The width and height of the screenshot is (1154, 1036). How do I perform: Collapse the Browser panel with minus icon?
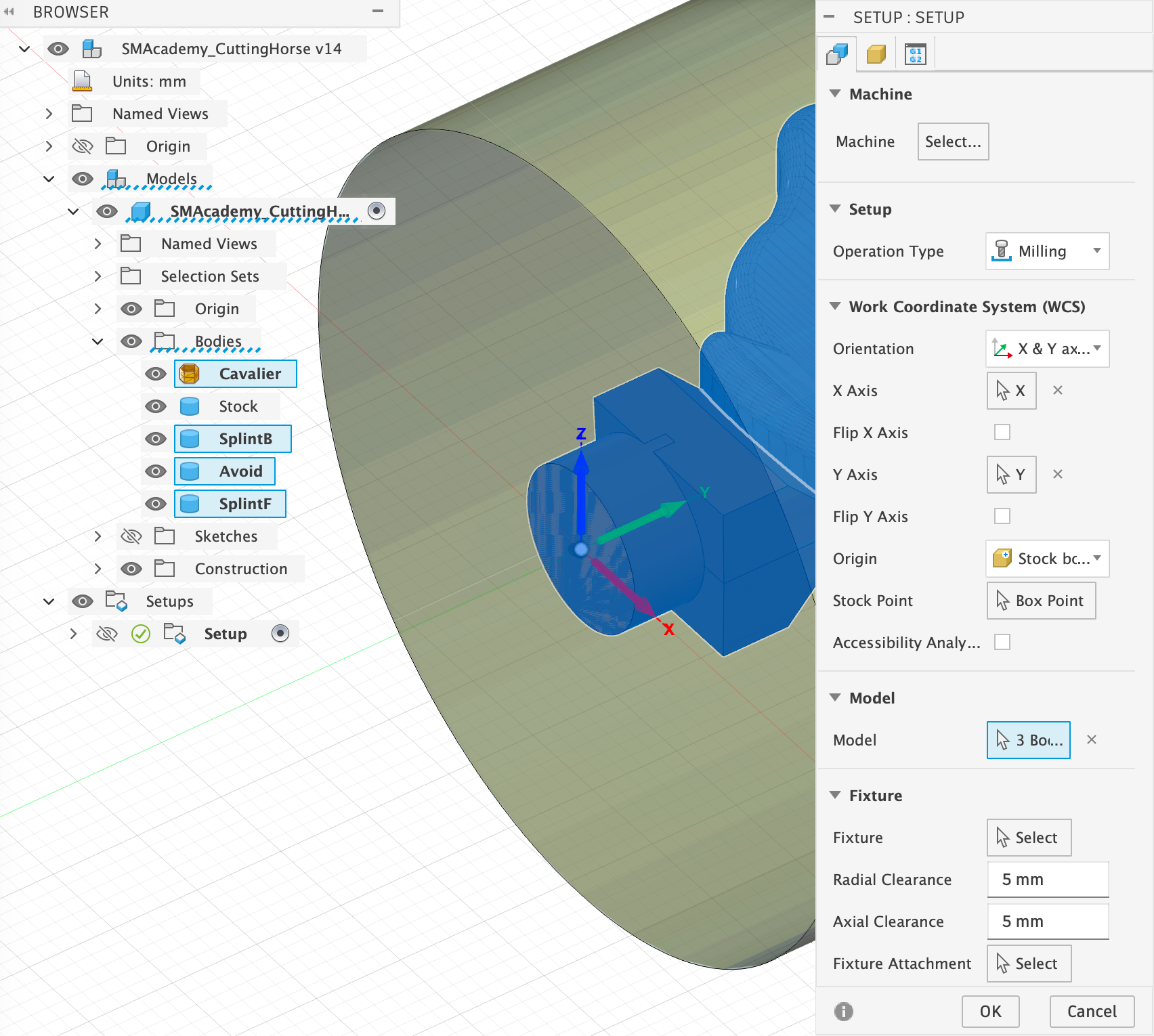point(378,12)
